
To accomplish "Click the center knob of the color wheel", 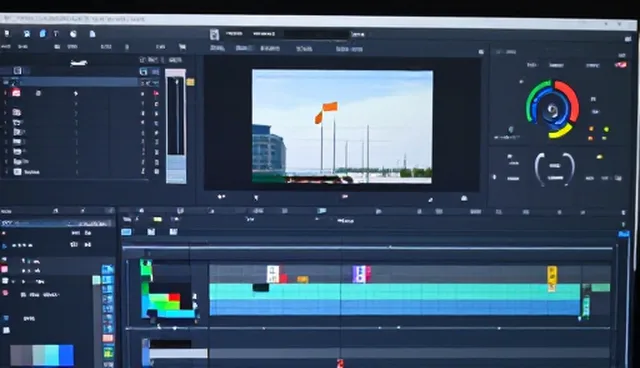I will coord(552,109).
